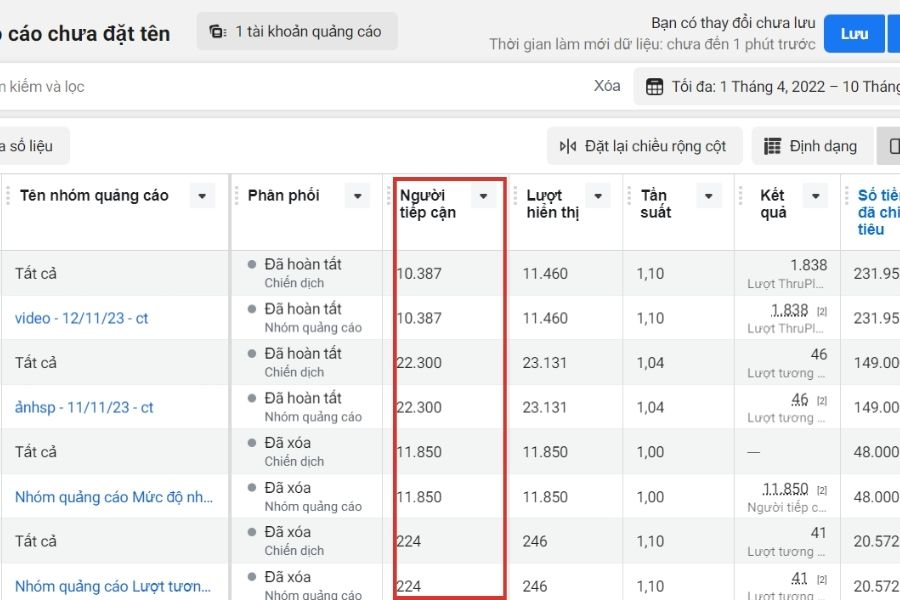The image size is (900, 600).
Task: Click frequency 1,00 in 'Mức độ nh...' row
Action: click(x=650, y=497)
